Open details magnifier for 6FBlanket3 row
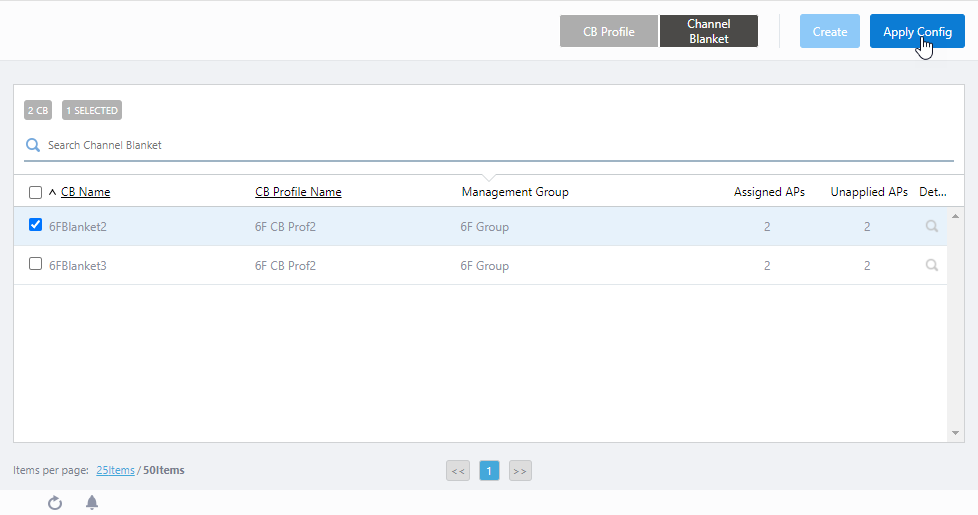 tap(932, 266)
